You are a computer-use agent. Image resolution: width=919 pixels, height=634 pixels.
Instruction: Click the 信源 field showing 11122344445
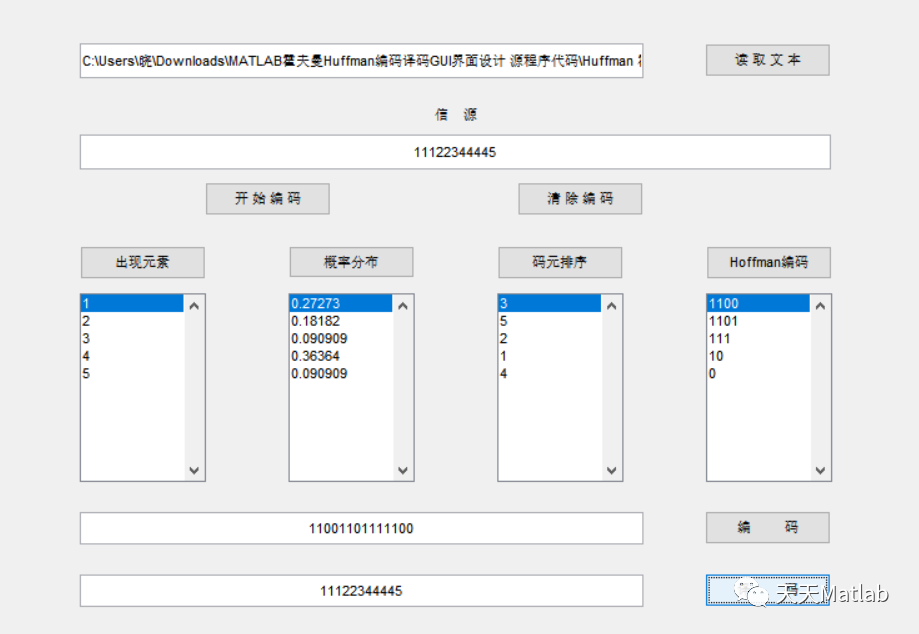[x=455, y=151]
